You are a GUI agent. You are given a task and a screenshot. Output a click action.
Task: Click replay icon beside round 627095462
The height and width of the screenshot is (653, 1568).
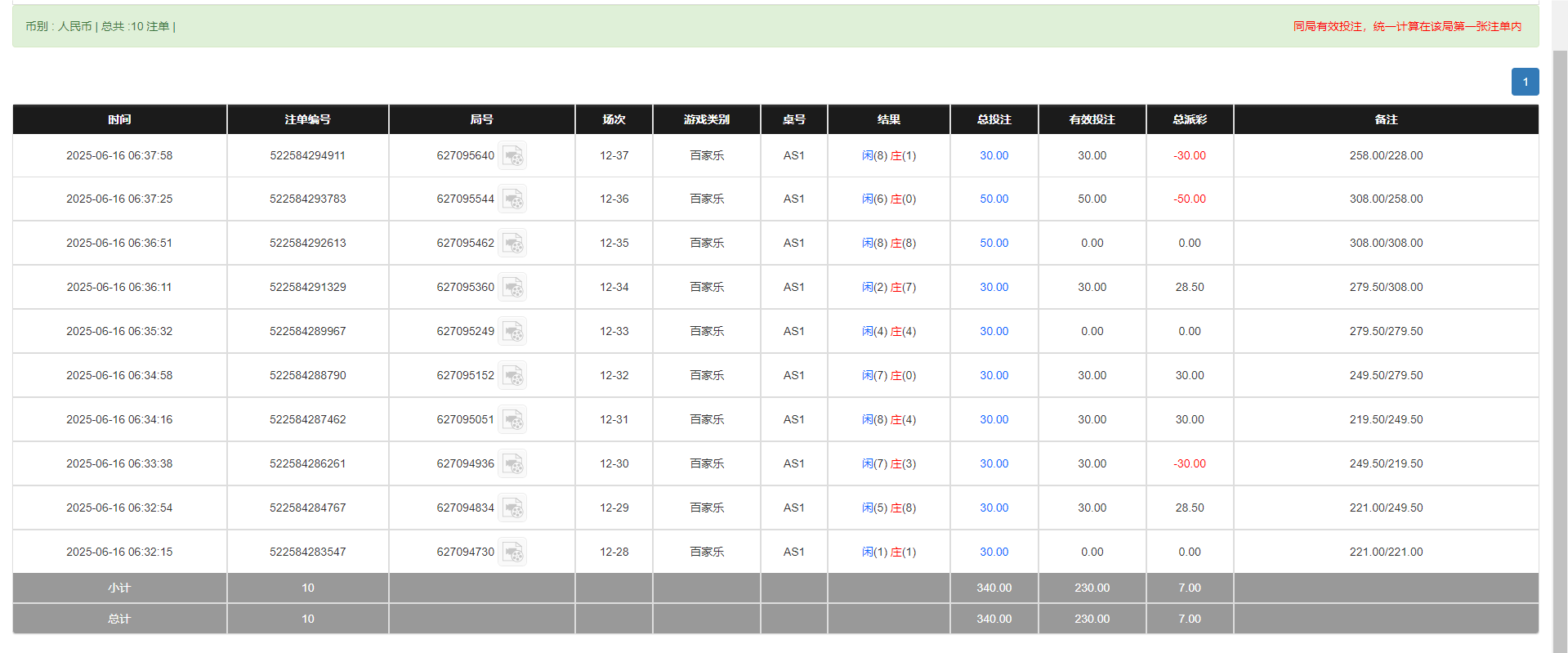coord(512,244)
